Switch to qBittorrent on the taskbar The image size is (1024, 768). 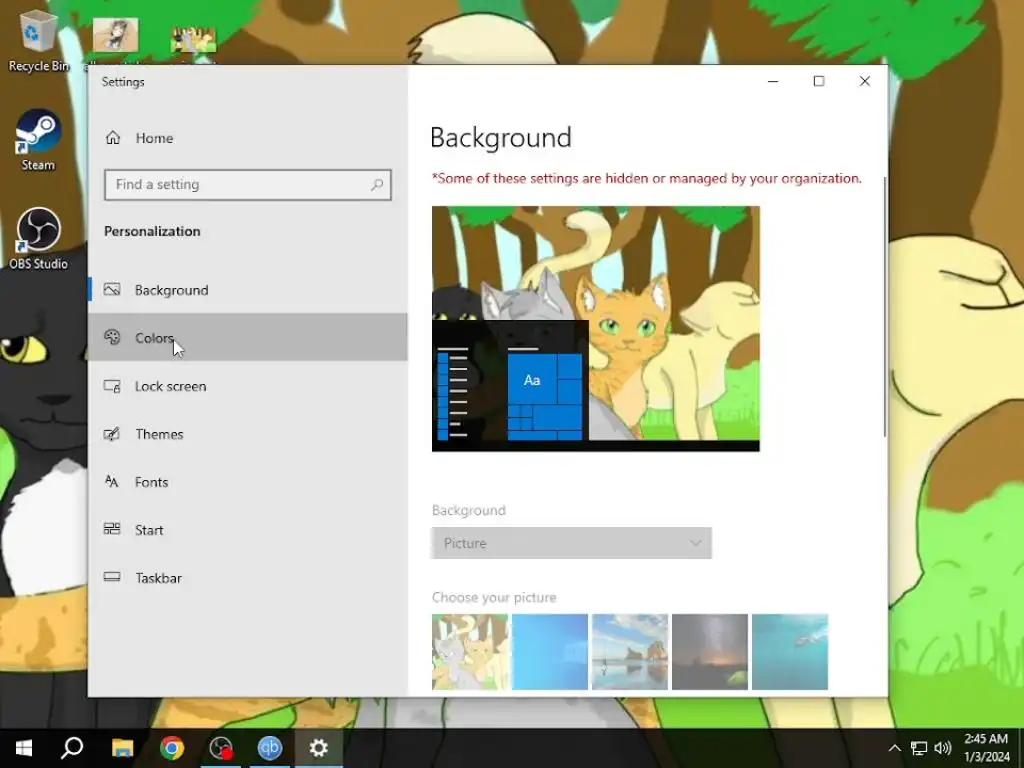point(270,748)
